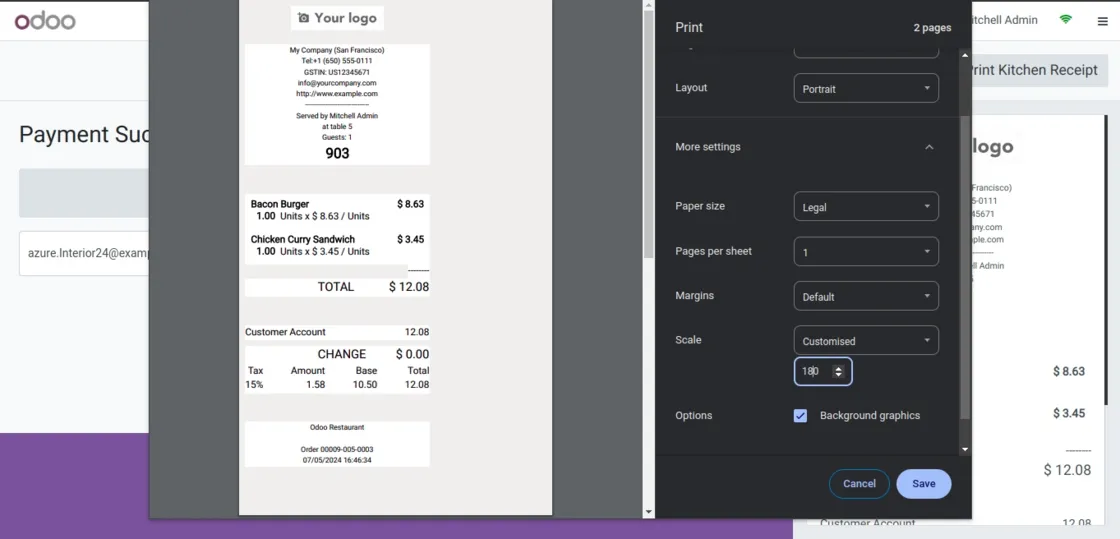The width and height of the screenshot is (1120, 539).
Task: Click preview pane scrollbar down arrow
Action: click(x=649, y=512)
